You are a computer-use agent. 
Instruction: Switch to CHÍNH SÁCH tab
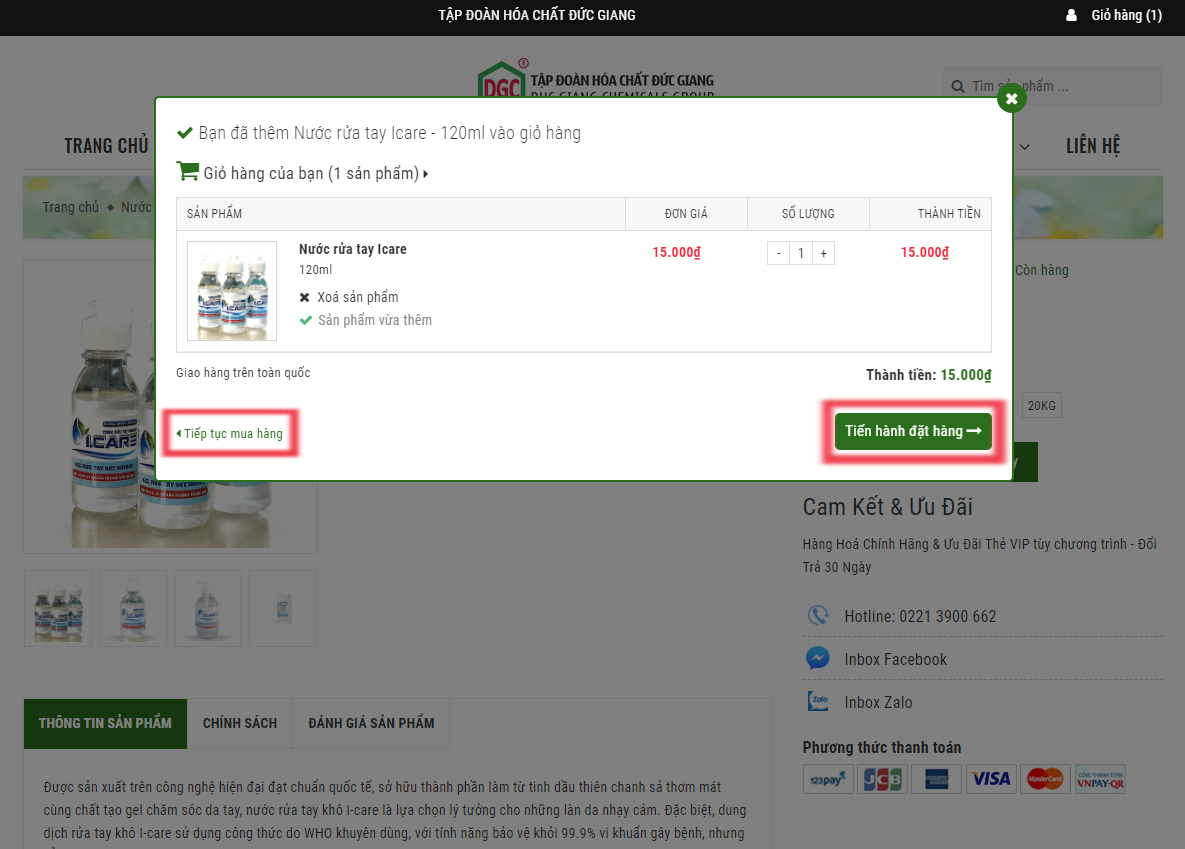[x=240, y=724]
